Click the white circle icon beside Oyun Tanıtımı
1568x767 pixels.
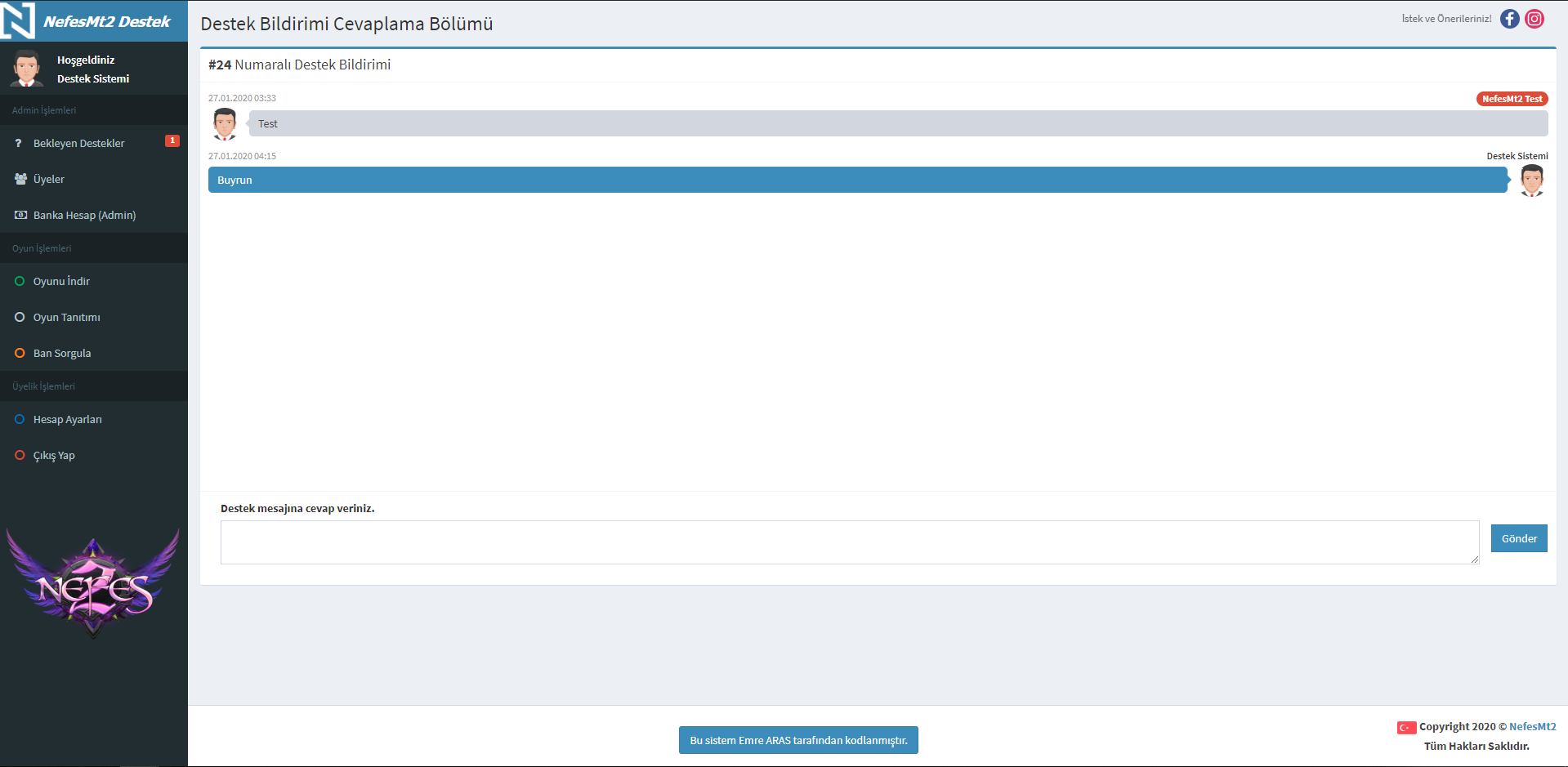20,317
